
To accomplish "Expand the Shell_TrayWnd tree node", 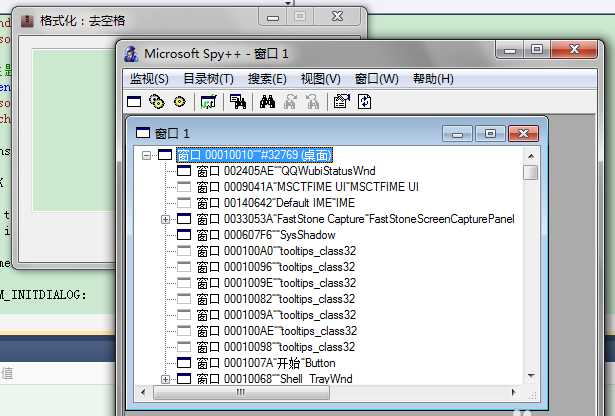I will click(166, 380).
